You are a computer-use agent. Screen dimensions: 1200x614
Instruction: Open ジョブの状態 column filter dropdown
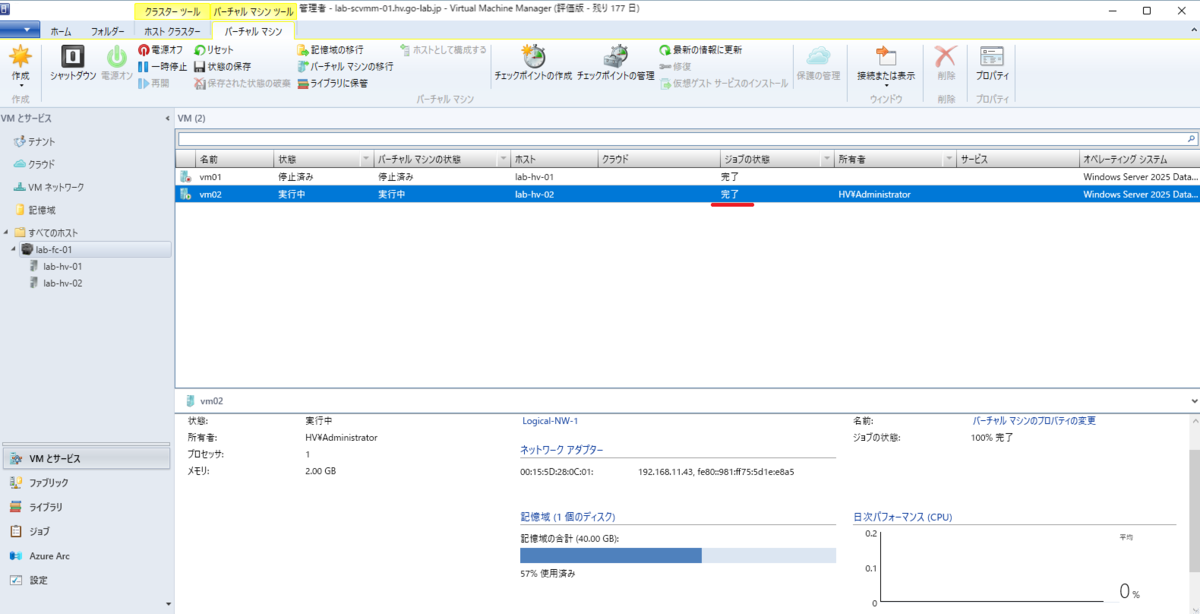pos(826,159)
